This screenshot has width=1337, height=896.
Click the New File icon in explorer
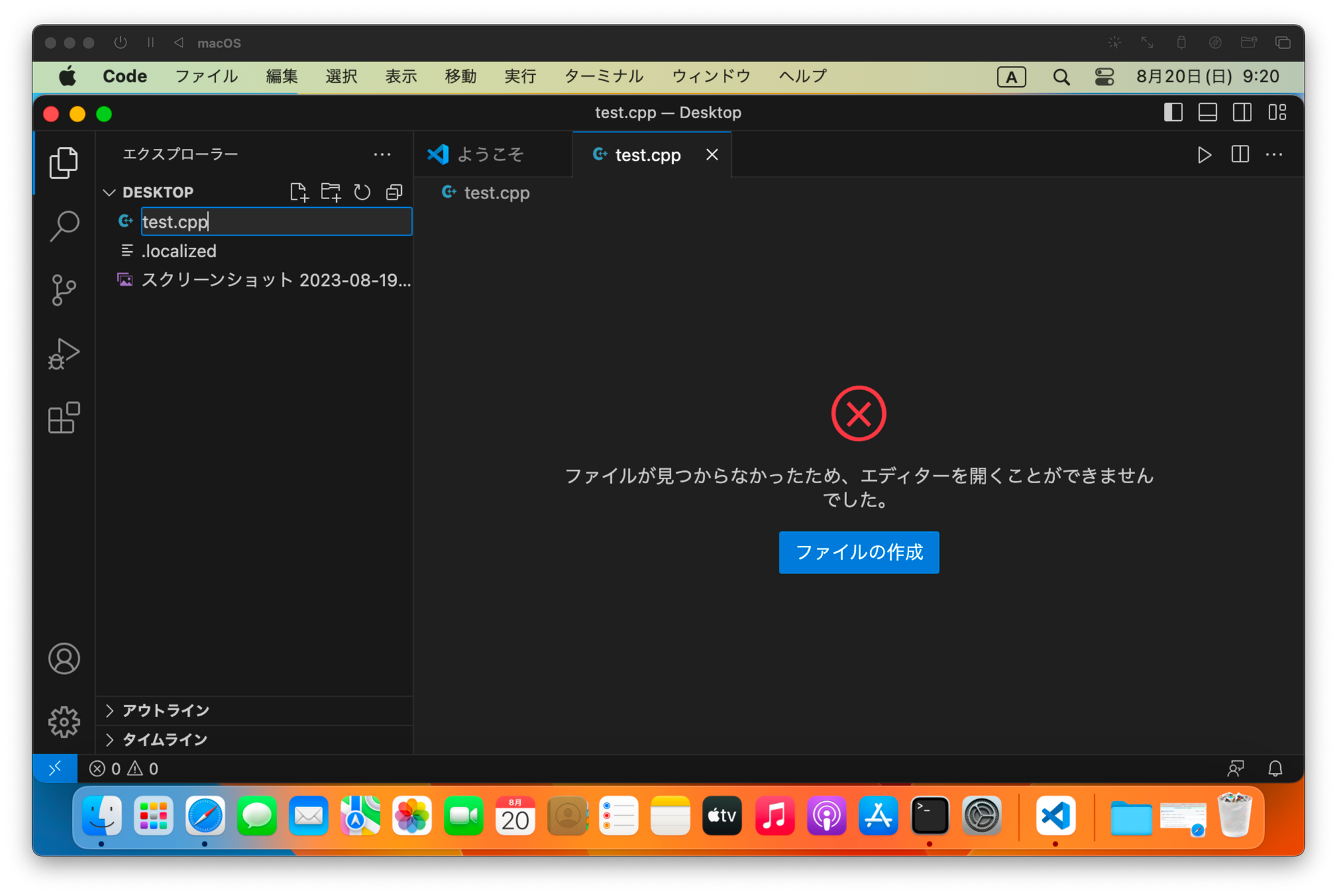[299, 192]
